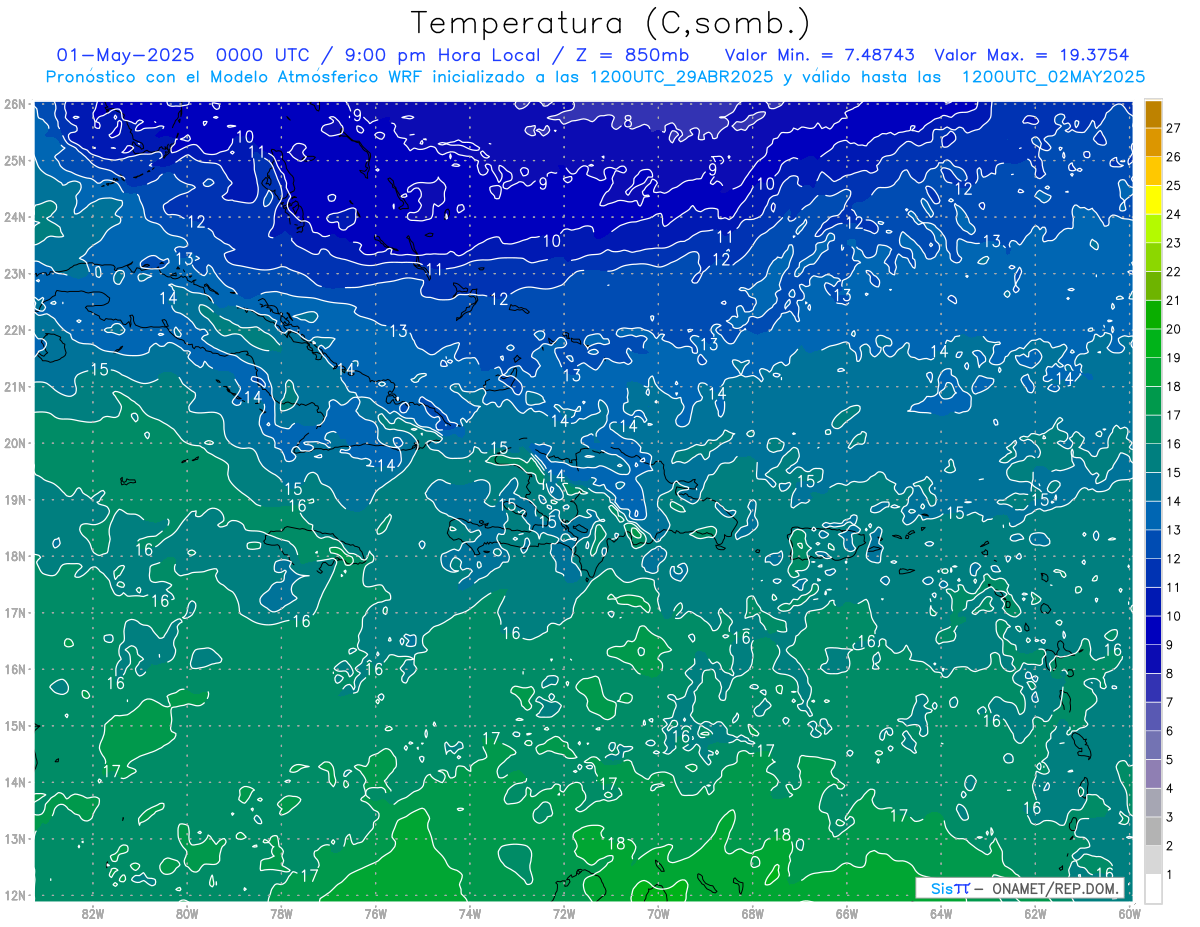
Task: Click the 15N latitude axis label
Action: 15,726
